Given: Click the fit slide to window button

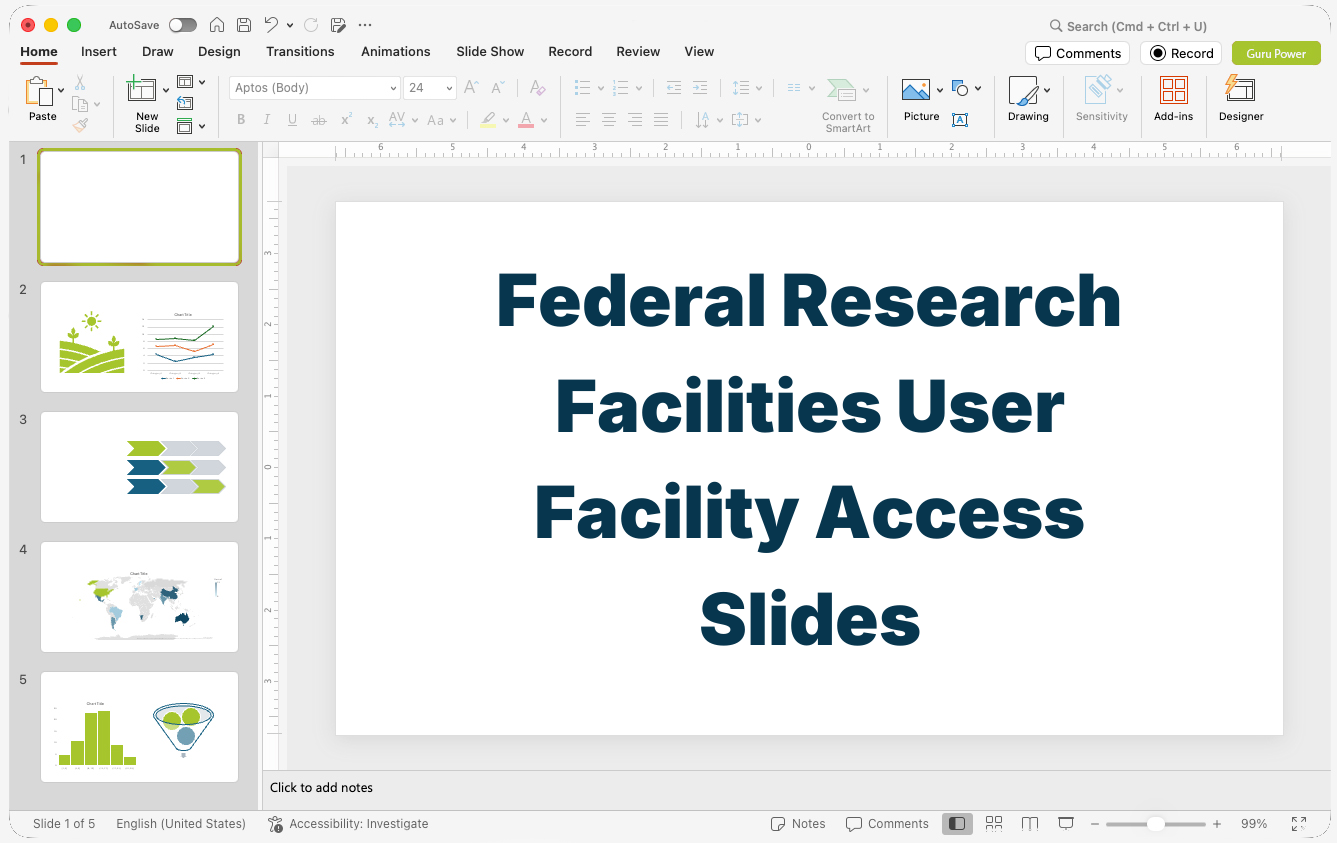Looking at the screenshot, I should coord(1298,824).
